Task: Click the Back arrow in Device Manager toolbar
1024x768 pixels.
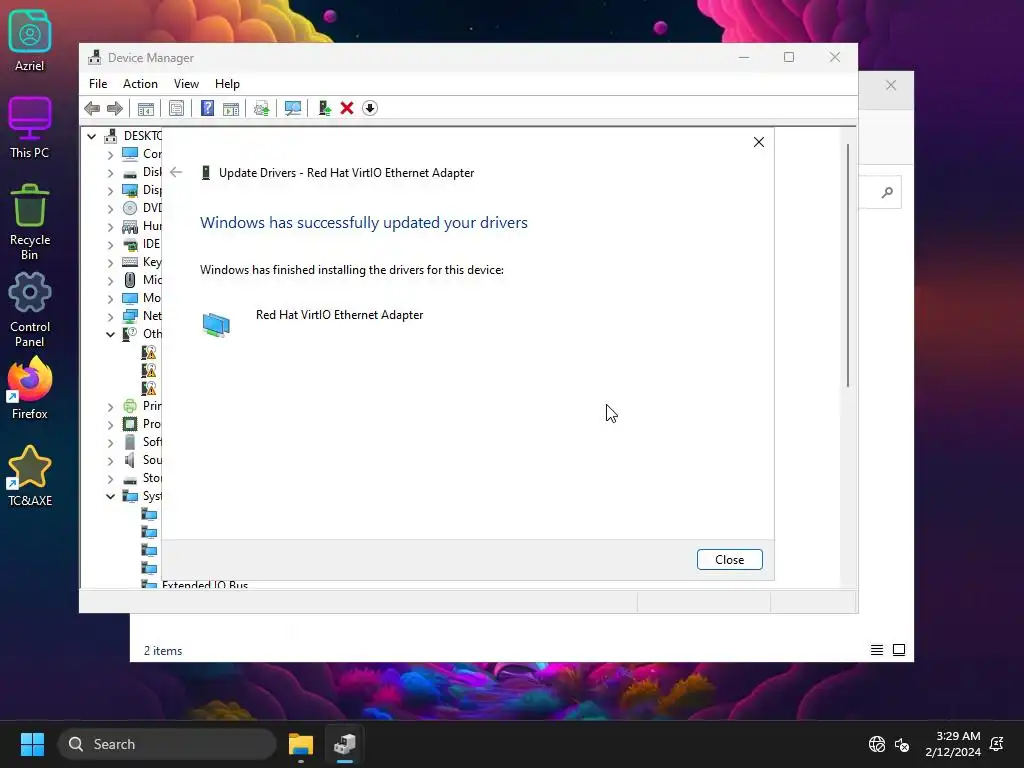Action: 92,108
